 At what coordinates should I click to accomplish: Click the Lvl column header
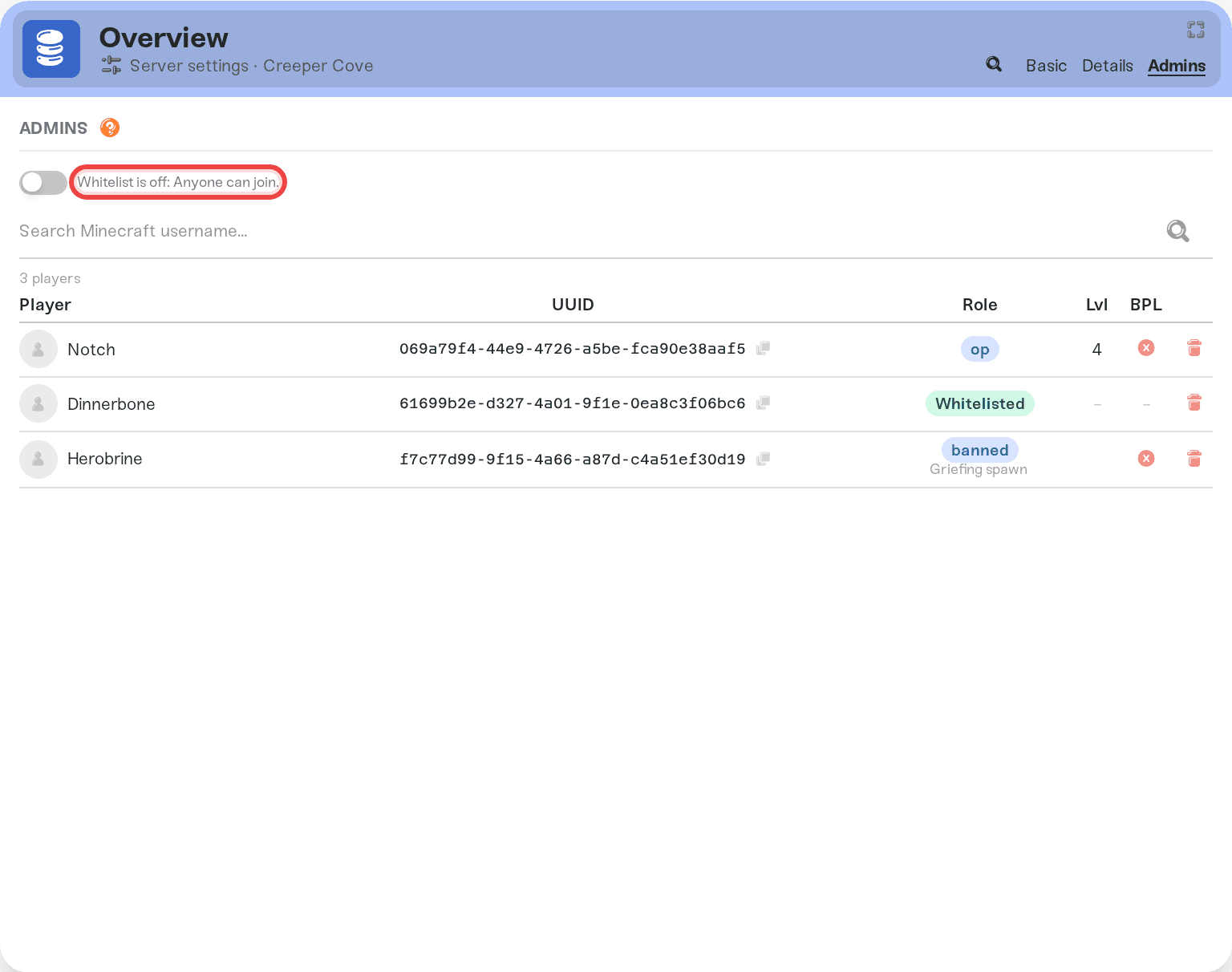[x=1096, y=305]
